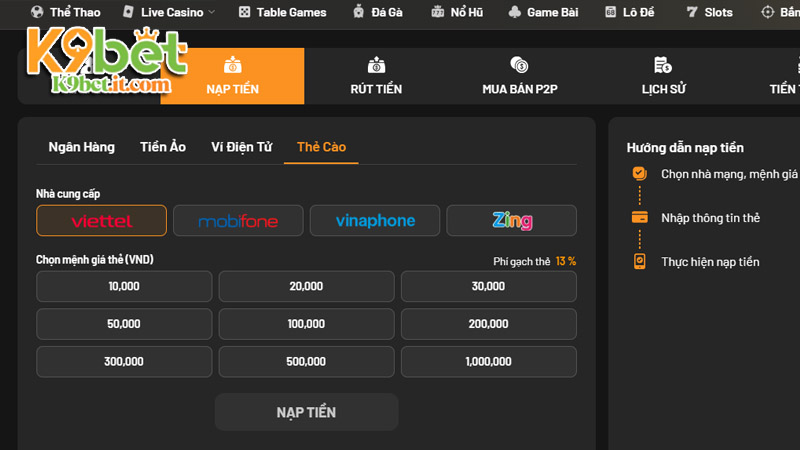The height and width of the screenshot is (450, 800).
Task: Switch to the LỊCH SỬ tab
Action: tap(664, 76)
